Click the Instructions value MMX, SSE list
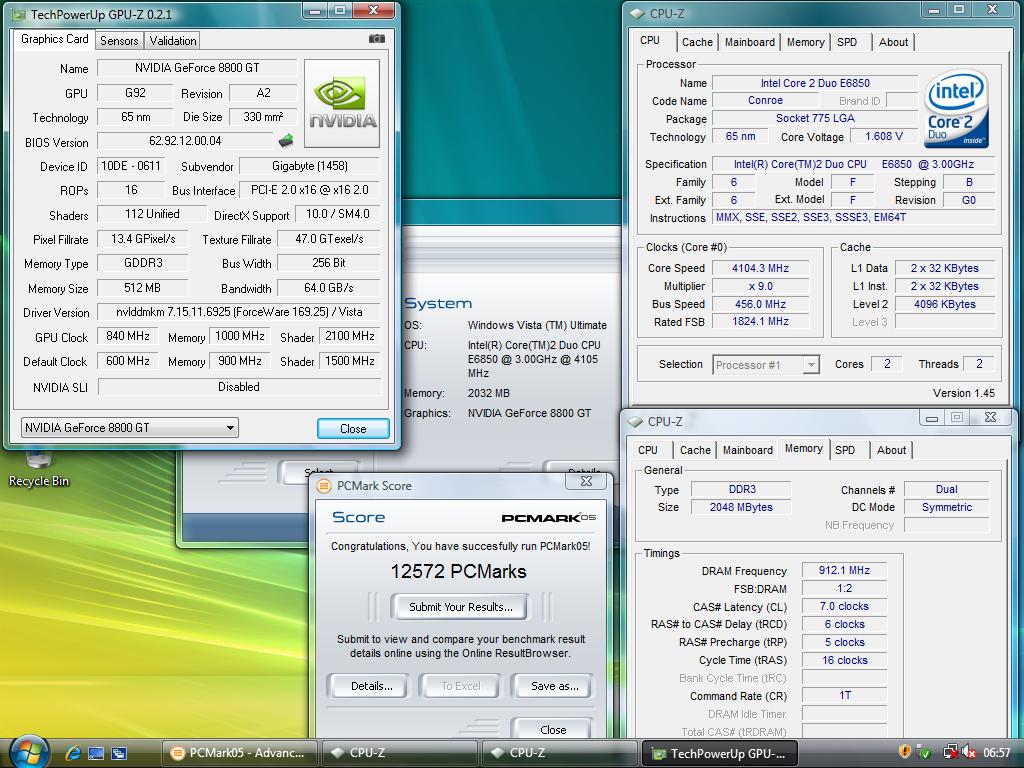Image resolution: width=1024 pixels, height=768 pixels. pyautogui.click(x=853, y=217)
